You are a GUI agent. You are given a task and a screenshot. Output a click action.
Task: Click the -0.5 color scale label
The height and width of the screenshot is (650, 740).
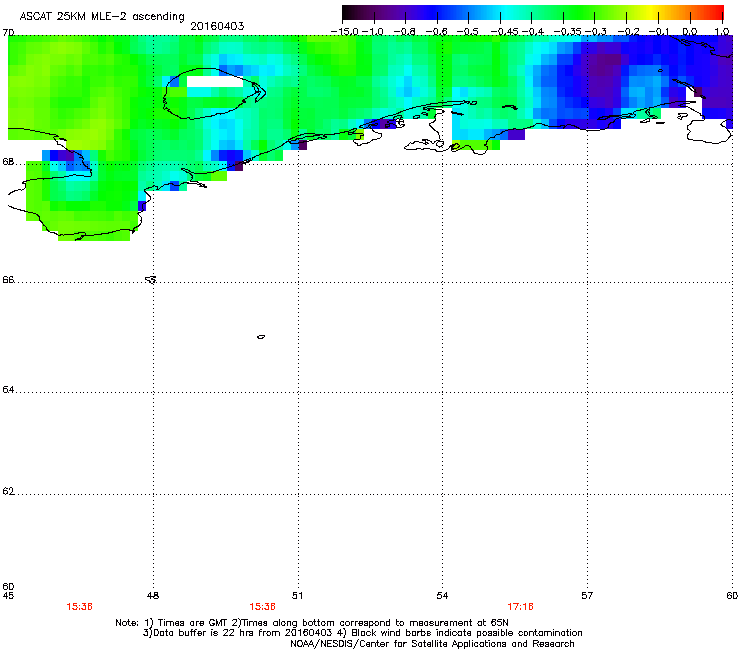(468, 32)
